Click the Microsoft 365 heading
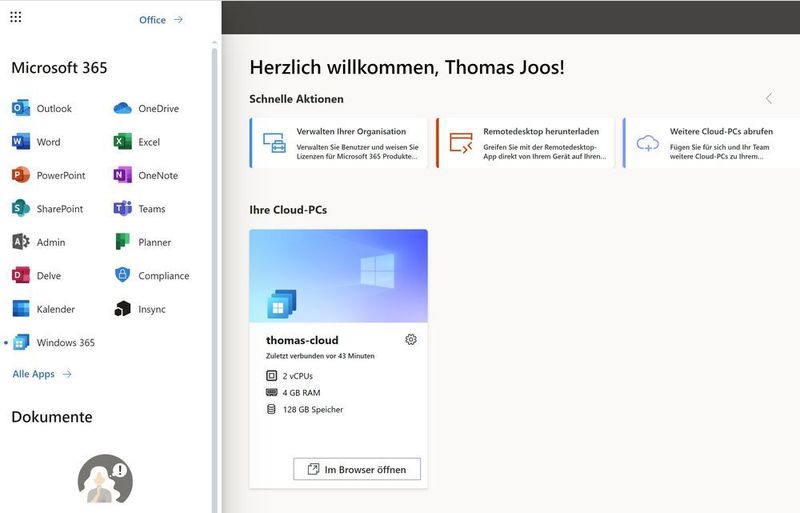 pyautogui.click(x=59, y=68)
